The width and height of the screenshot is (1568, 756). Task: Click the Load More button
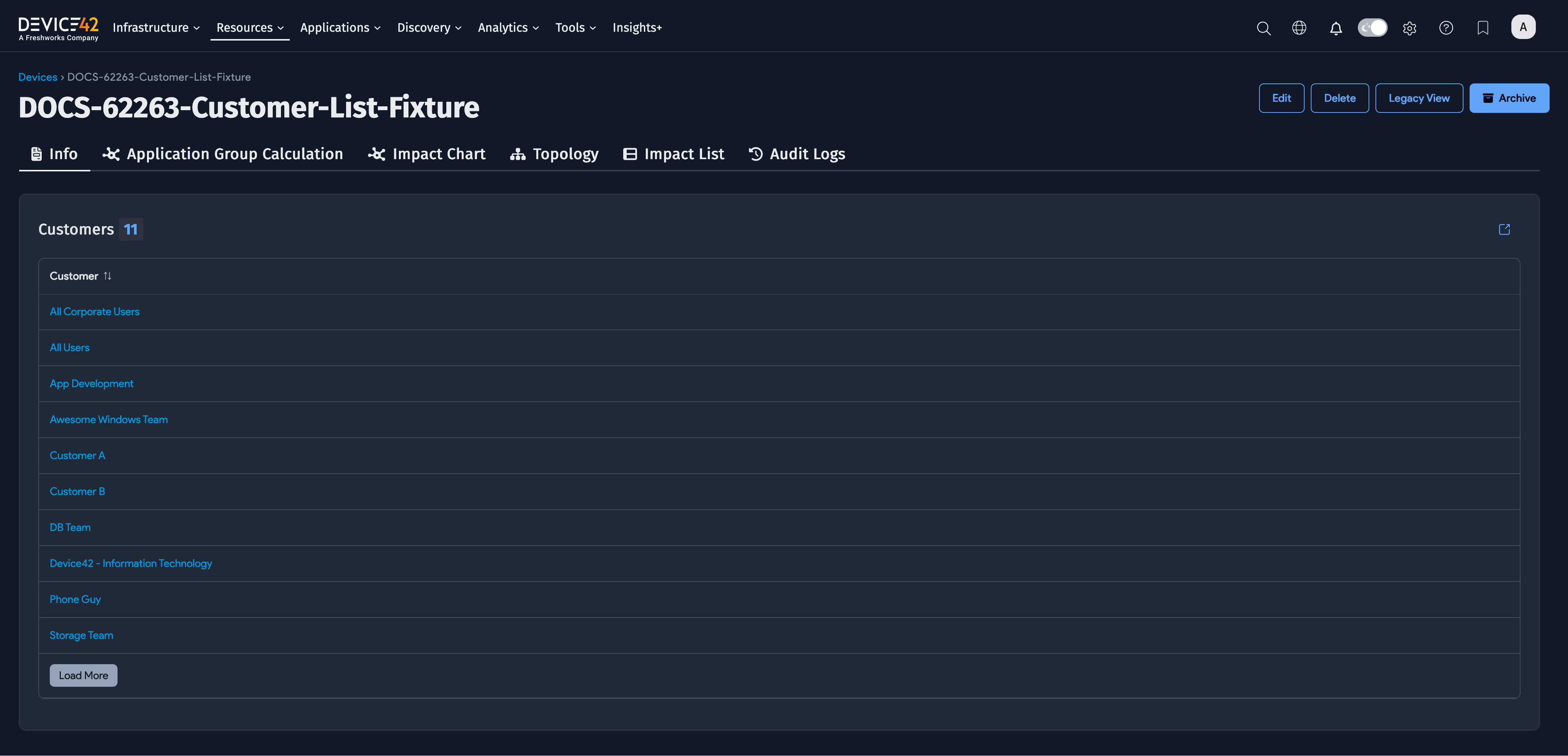83,675
